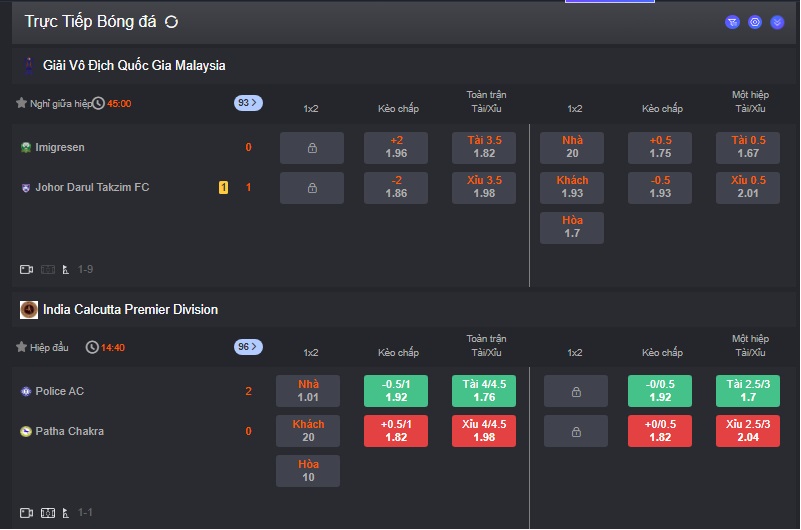Toggle star favorite for Police AC match
The height and width of the screenshot is (530, 801).
21,347
